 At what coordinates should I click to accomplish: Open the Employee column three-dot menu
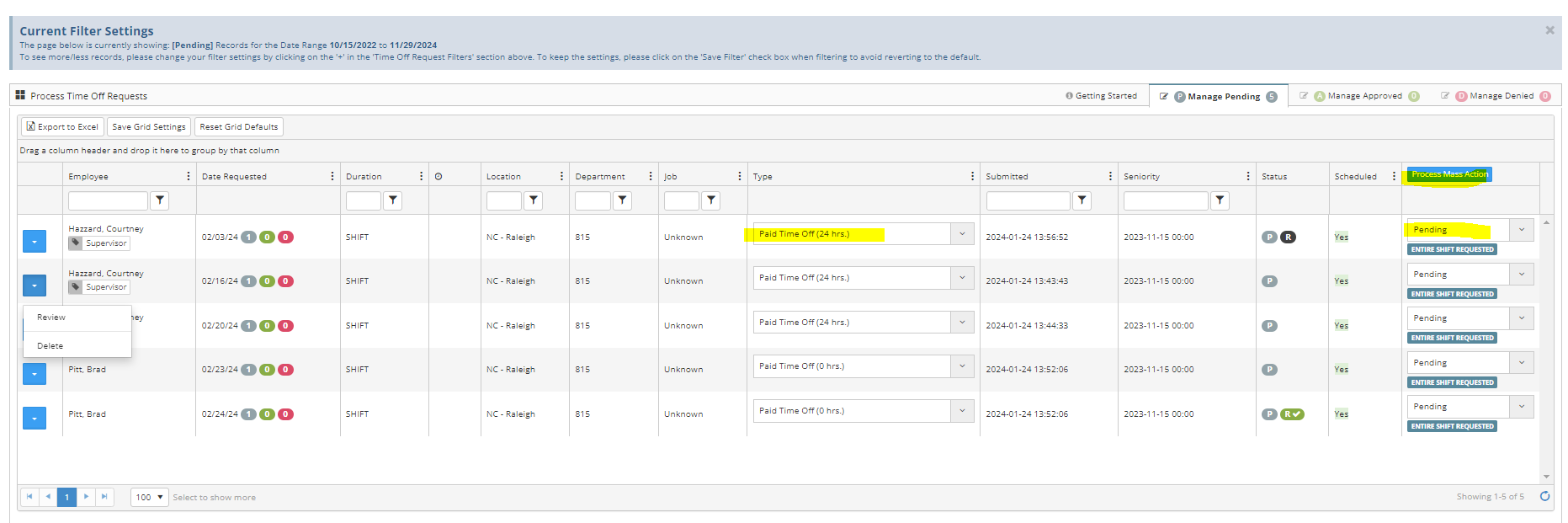188,176
